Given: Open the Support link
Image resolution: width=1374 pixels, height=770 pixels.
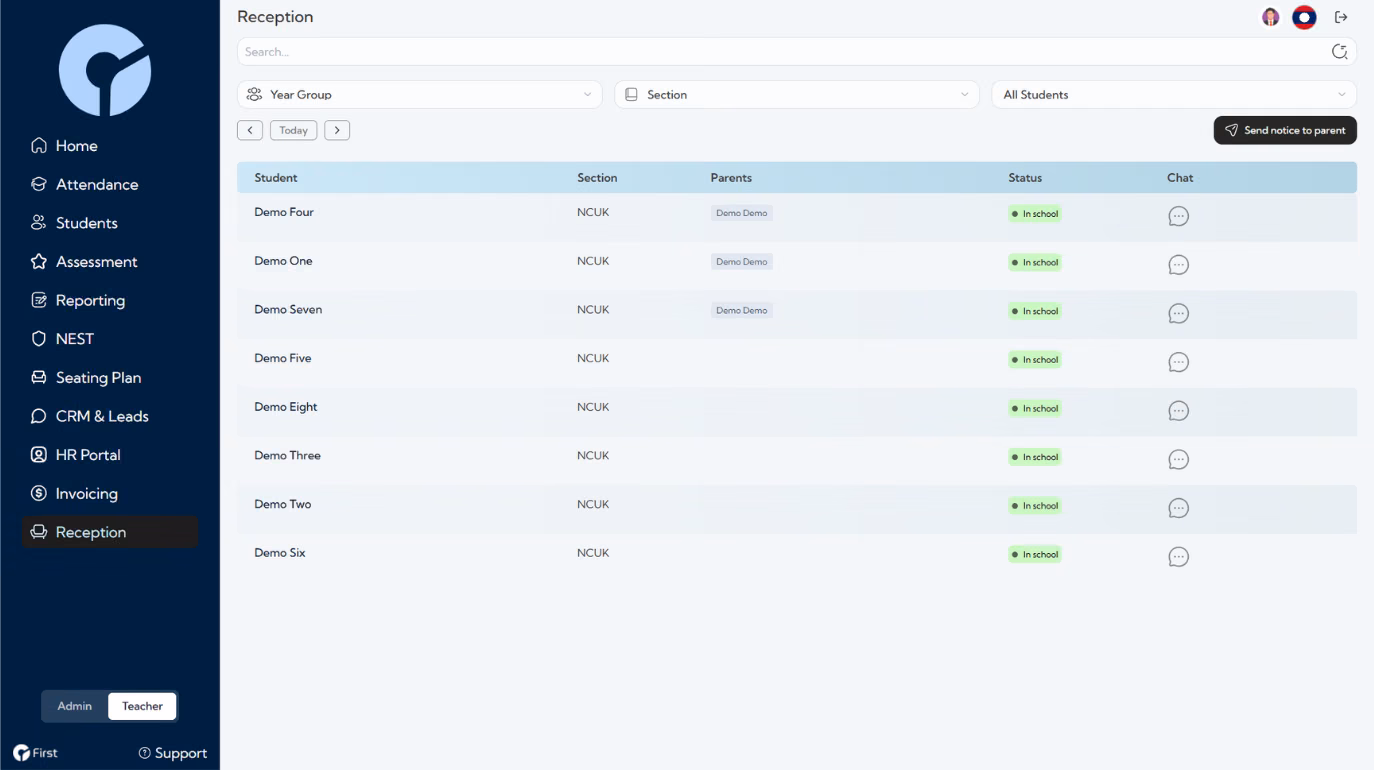Looking at the screenshot, I should [x=173, y=753].
